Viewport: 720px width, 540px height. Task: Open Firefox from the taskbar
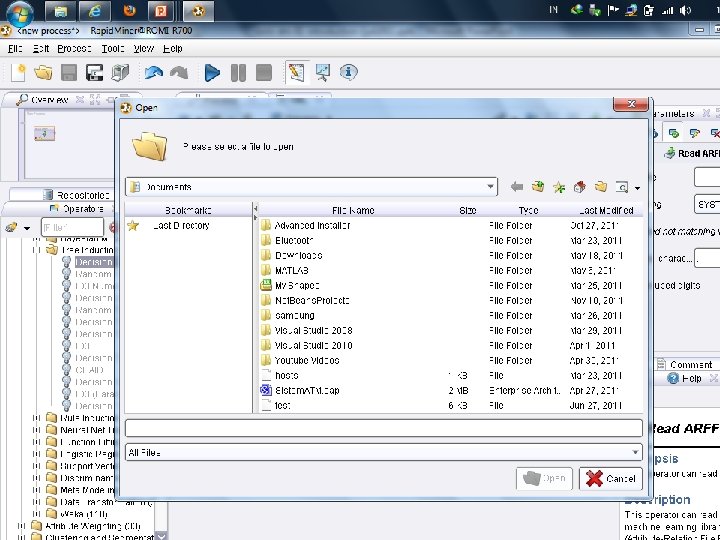pyautogui.click(x=130, y=11)
